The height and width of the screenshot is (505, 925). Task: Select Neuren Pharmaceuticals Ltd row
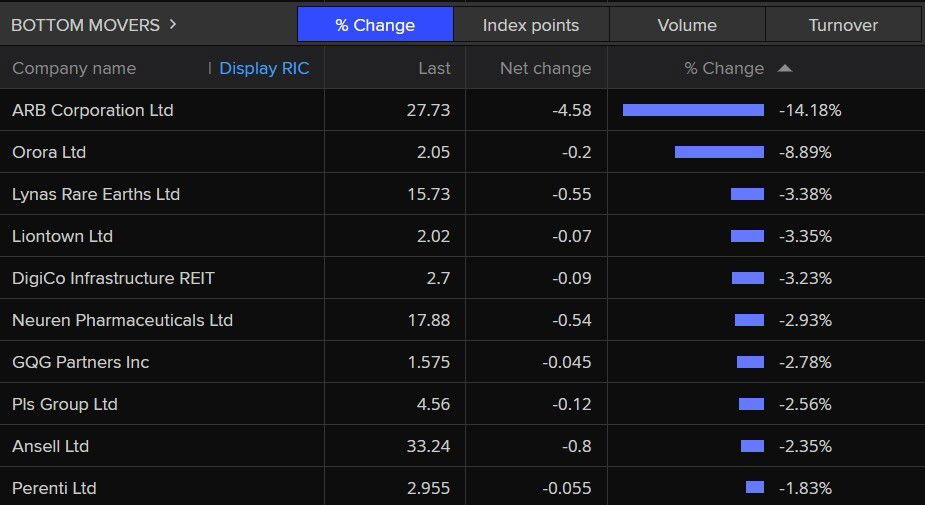click(x=122, y=320)
